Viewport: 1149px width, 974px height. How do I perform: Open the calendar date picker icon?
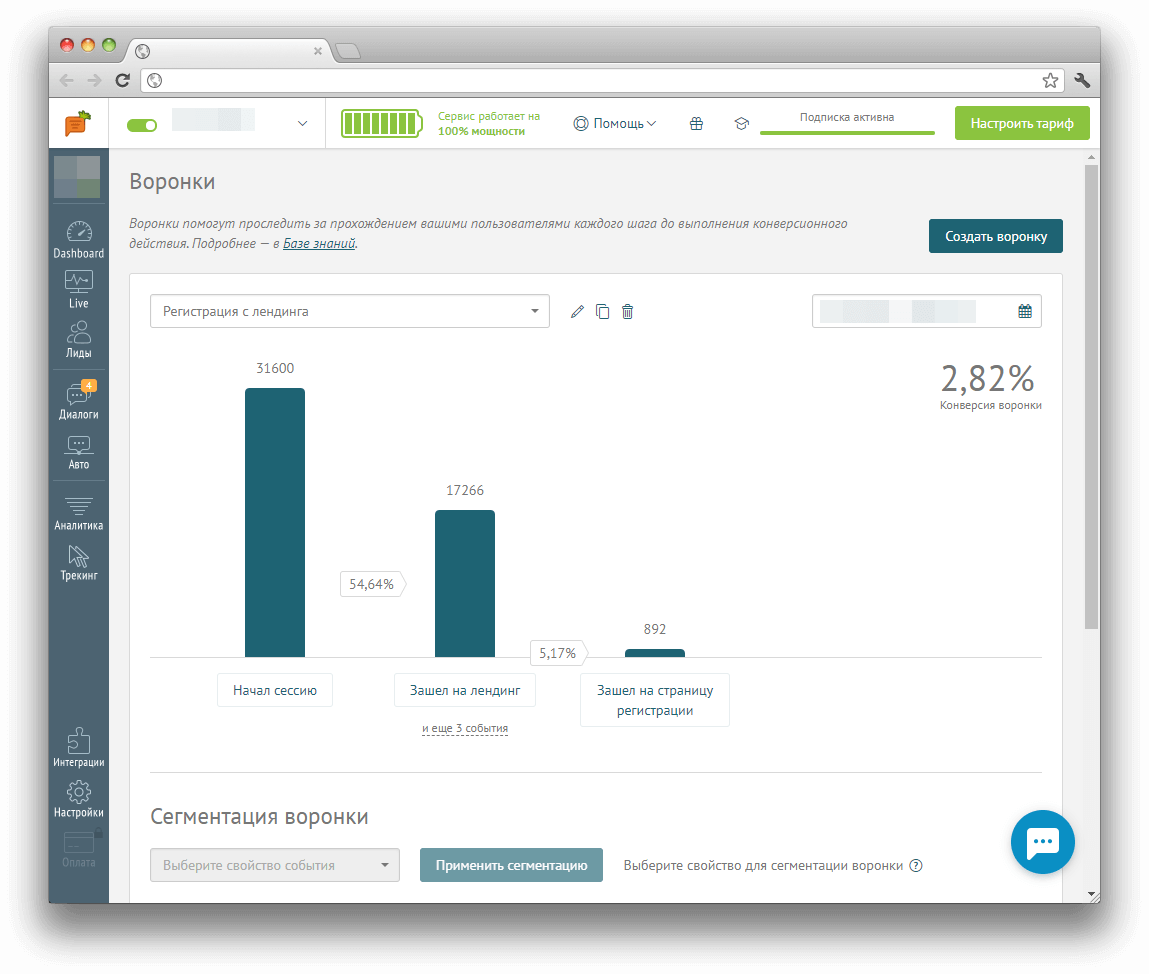point(1025,312)
